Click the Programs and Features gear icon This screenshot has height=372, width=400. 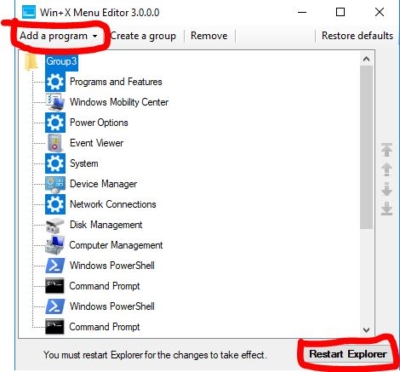55,82
